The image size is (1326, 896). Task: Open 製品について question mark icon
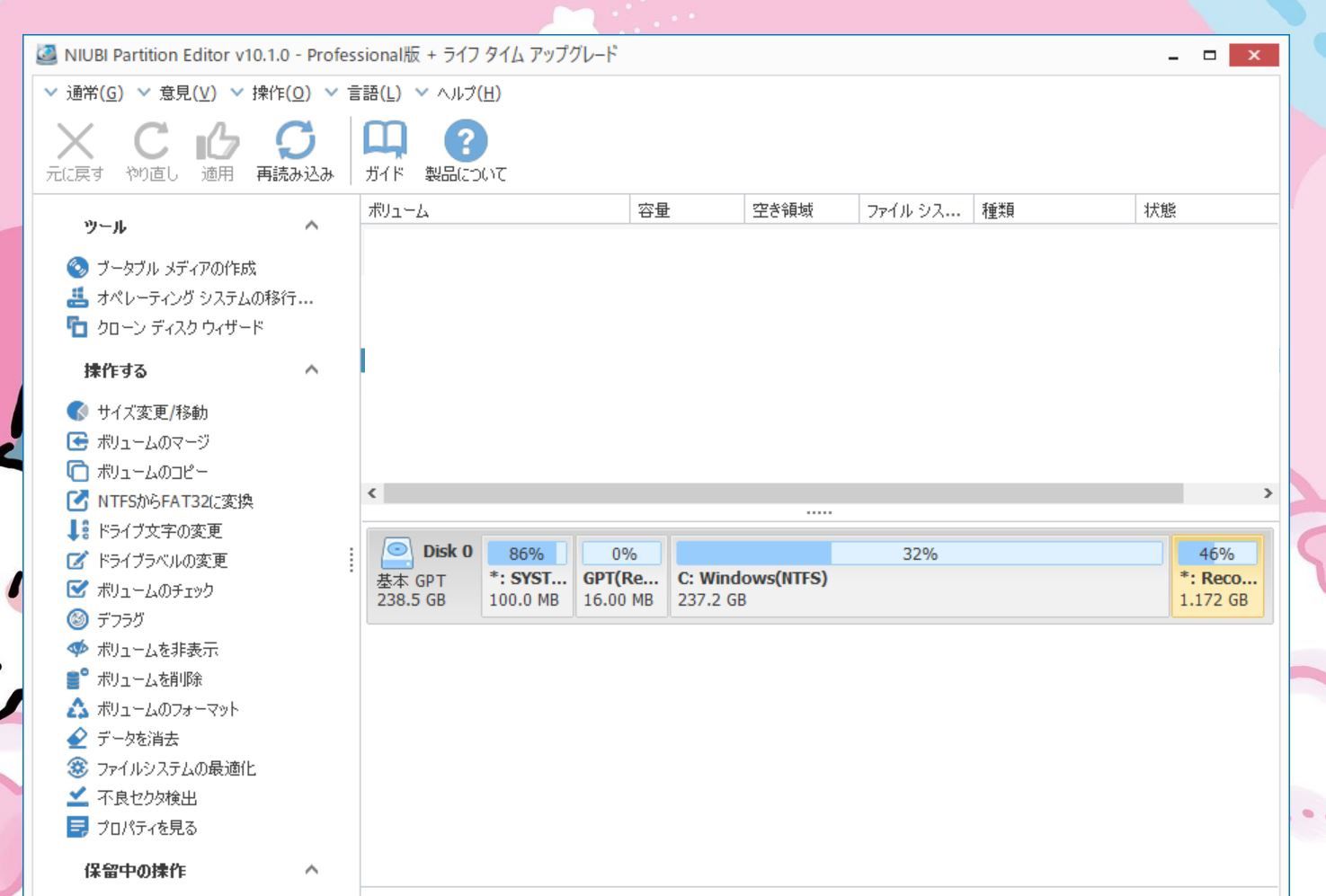point(466,141)
